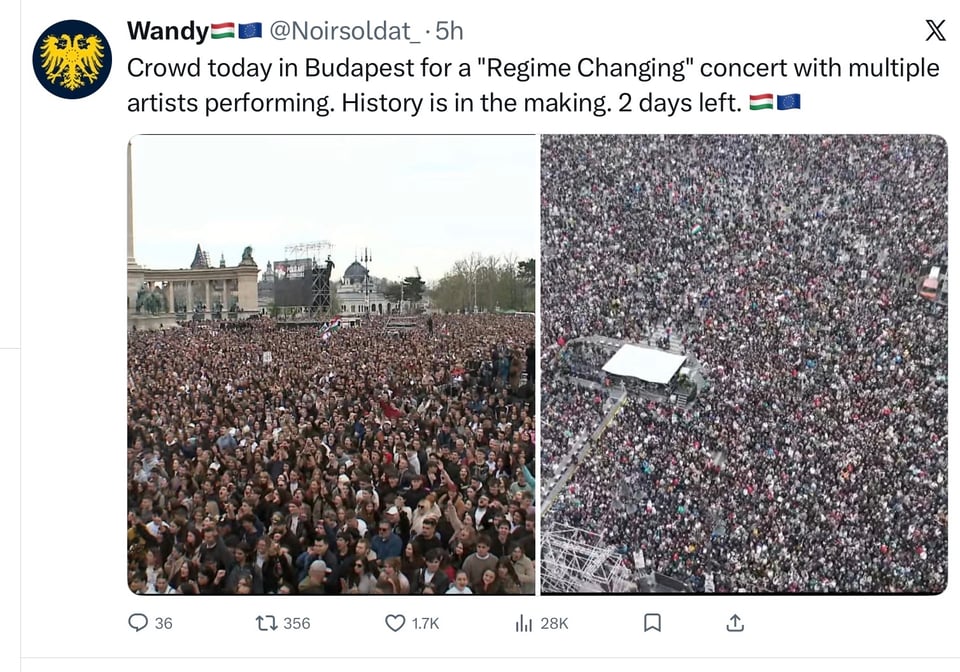Open the 5h timestamp link
960x672 pixels.
(449, 31)
